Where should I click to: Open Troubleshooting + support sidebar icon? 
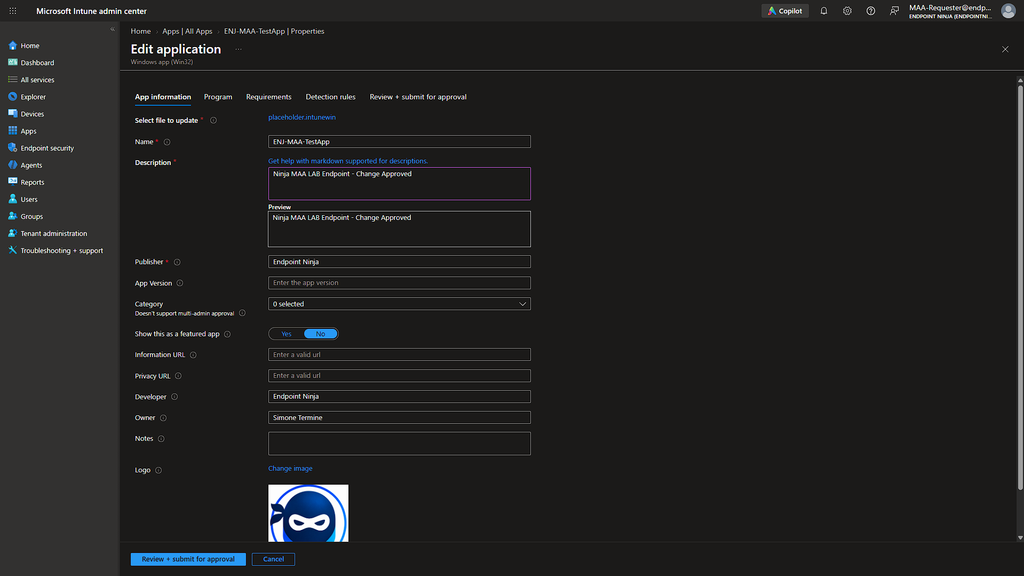12,250
